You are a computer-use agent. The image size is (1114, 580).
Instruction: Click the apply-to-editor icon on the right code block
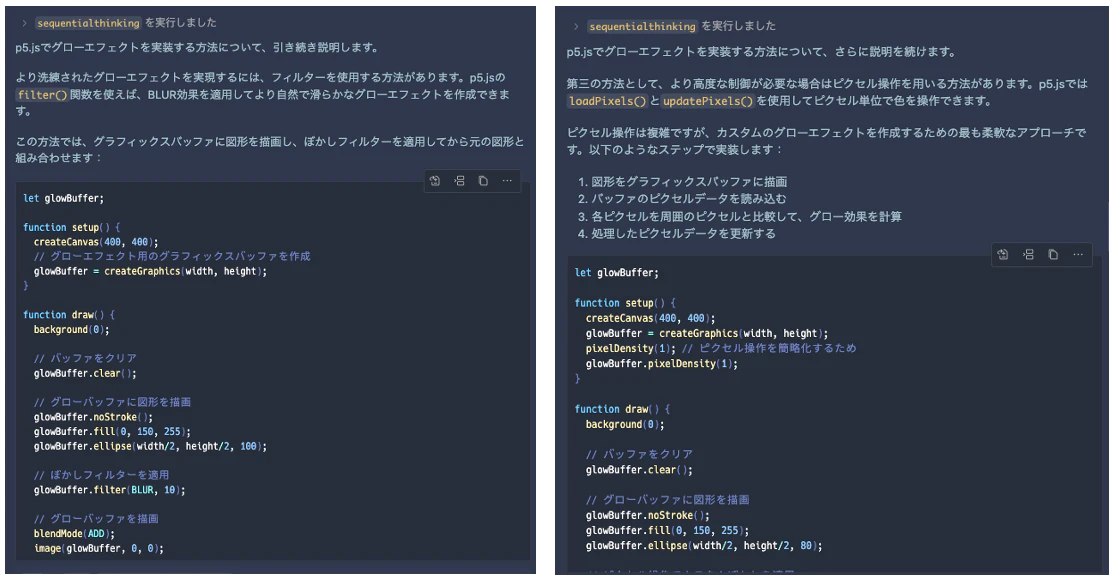pyautogui.click(x=1002, y=254)
